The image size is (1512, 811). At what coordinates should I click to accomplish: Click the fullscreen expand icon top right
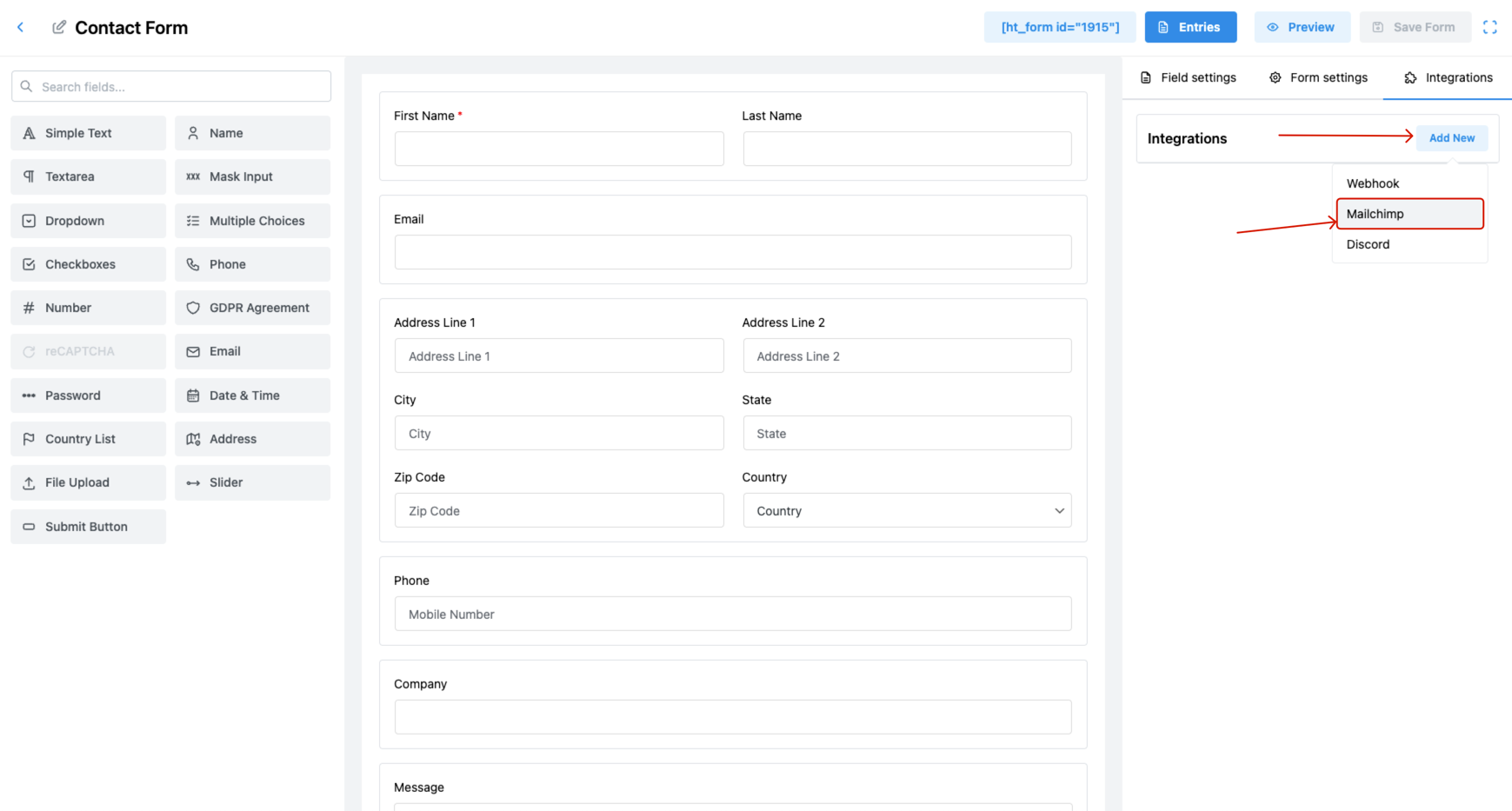pos(1490,27)
